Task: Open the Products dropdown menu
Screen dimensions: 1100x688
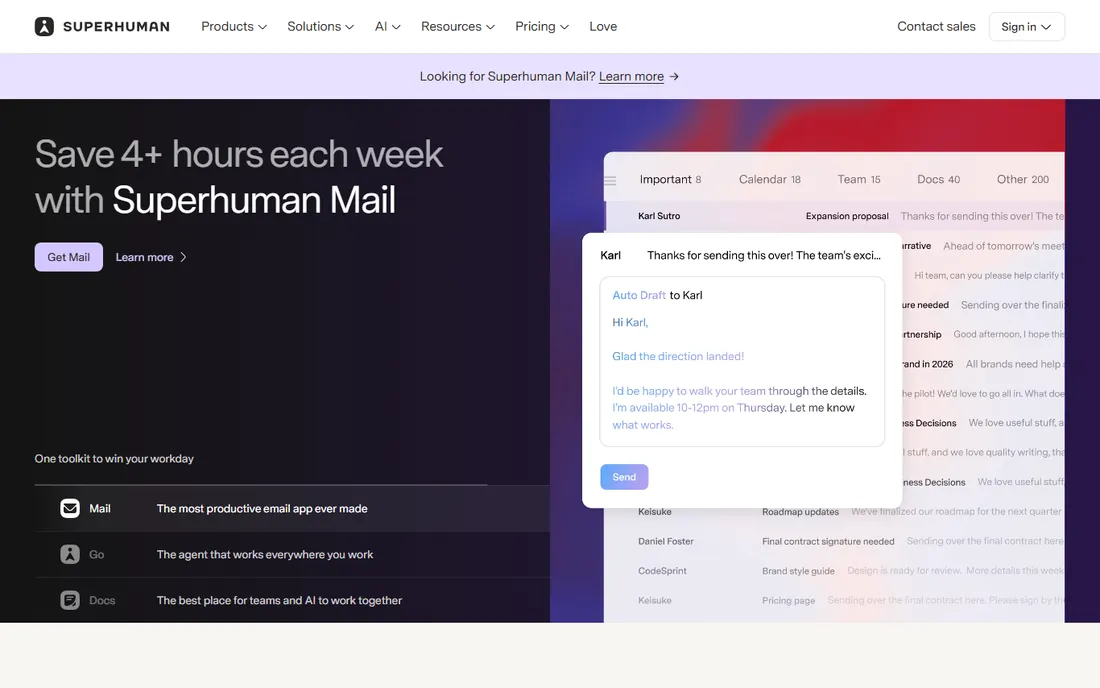Action: 234,27
